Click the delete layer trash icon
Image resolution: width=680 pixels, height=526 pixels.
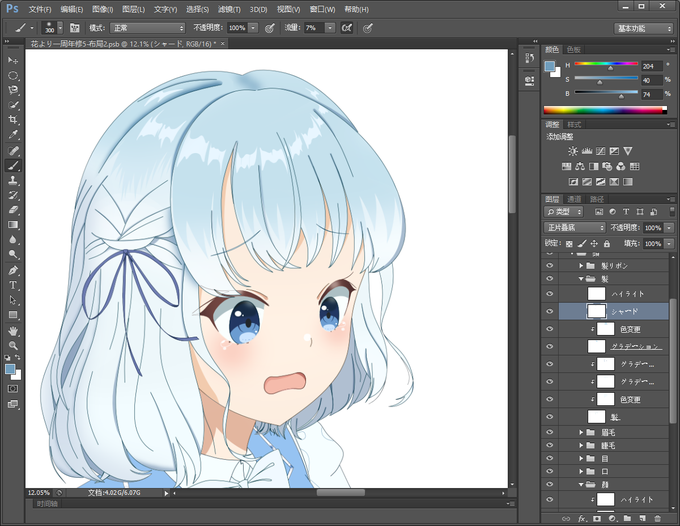click(x=657, y=519)
